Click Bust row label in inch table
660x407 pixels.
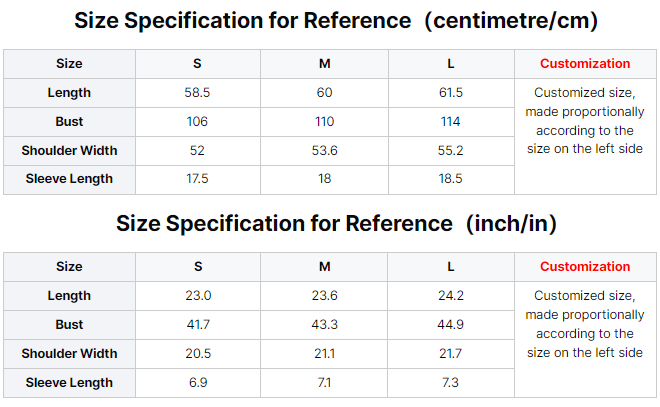coord(69,324)
